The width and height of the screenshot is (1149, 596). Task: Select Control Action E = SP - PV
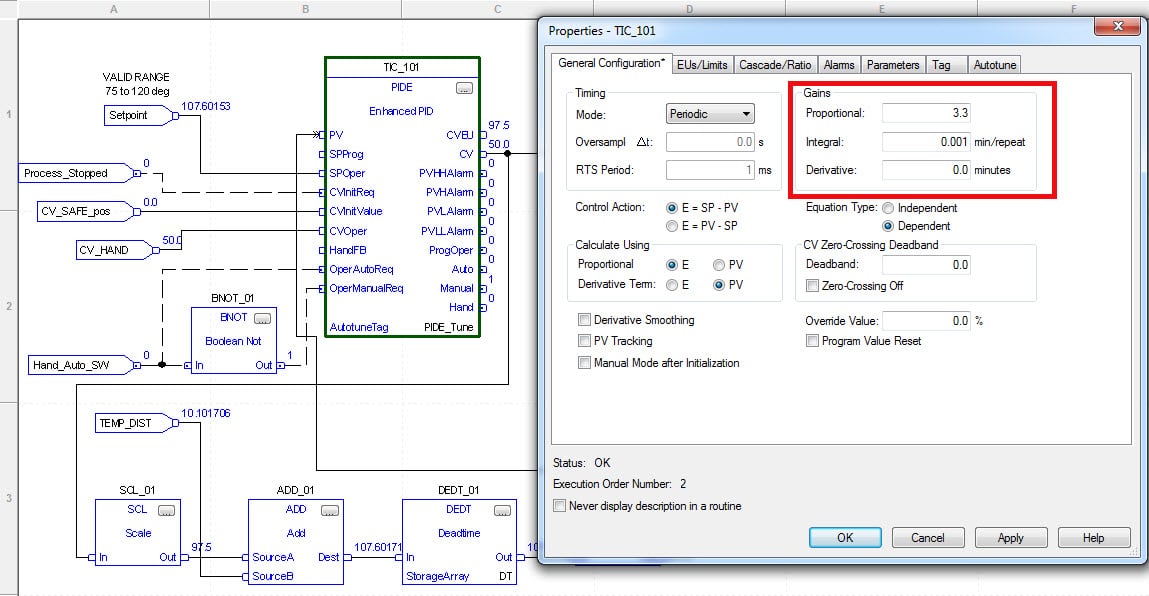pyautogui.click(x=671, y=207)
